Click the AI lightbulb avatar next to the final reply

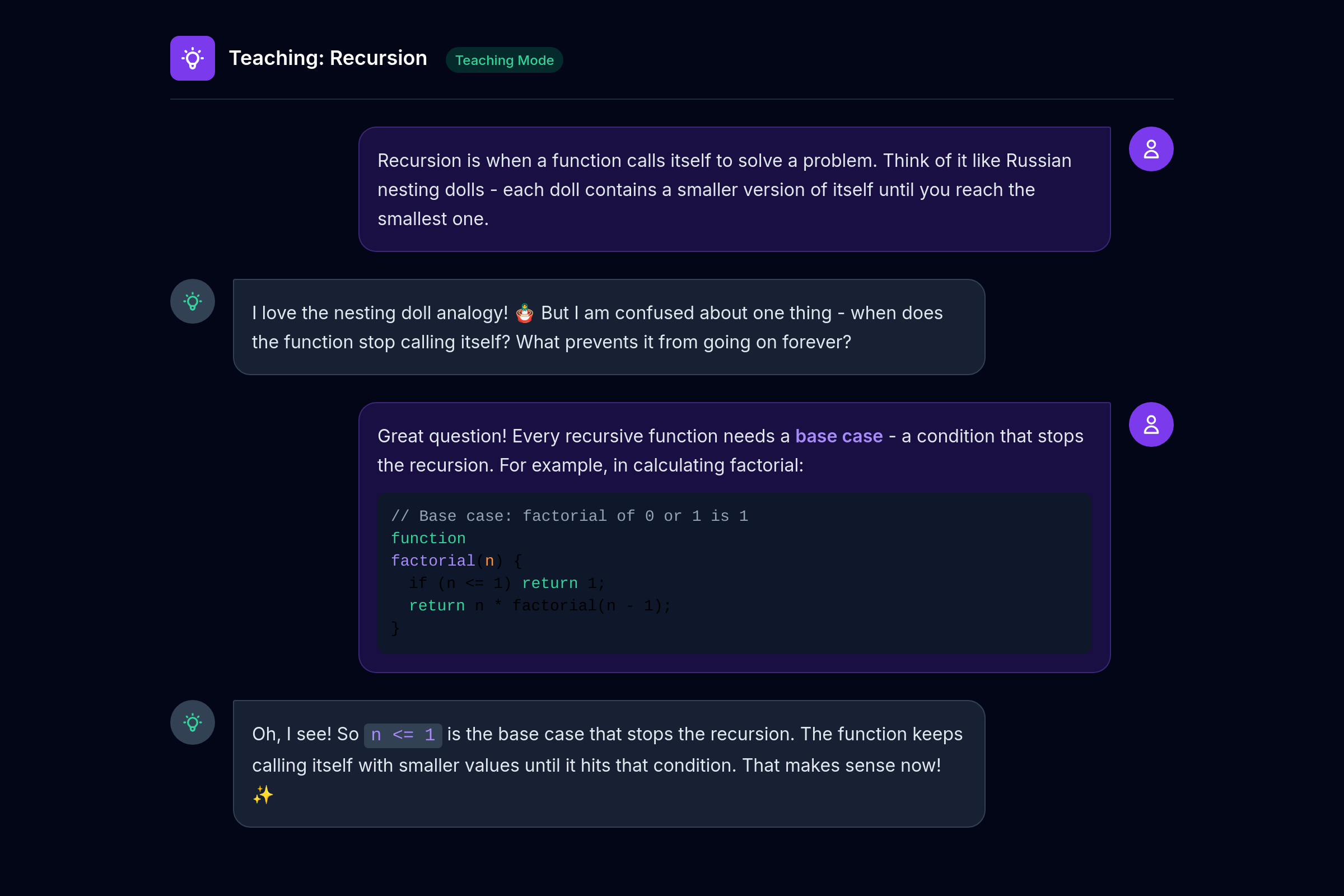click(192, 722)
